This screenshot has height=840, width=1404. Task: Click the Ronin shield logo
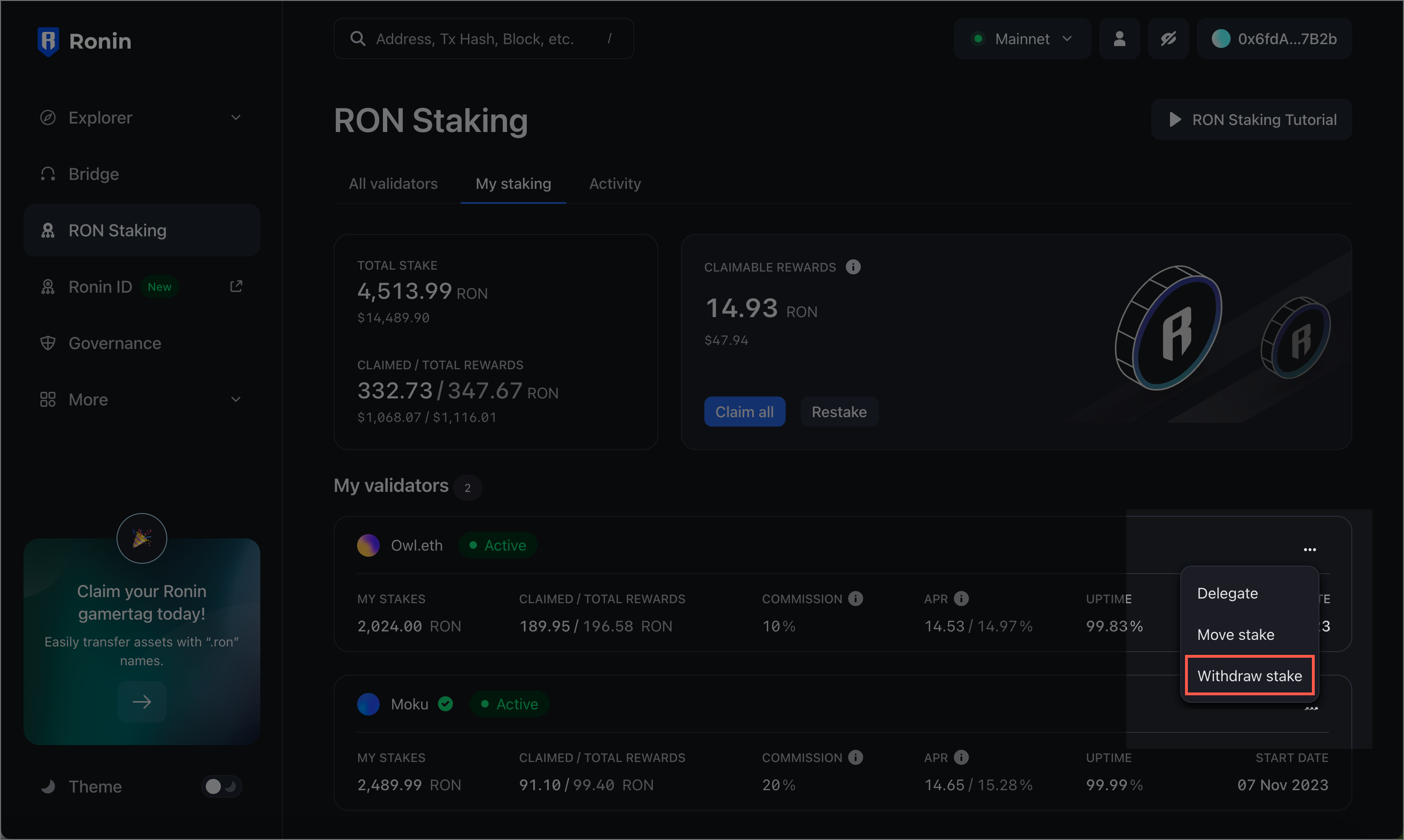(x=48, y=41)
